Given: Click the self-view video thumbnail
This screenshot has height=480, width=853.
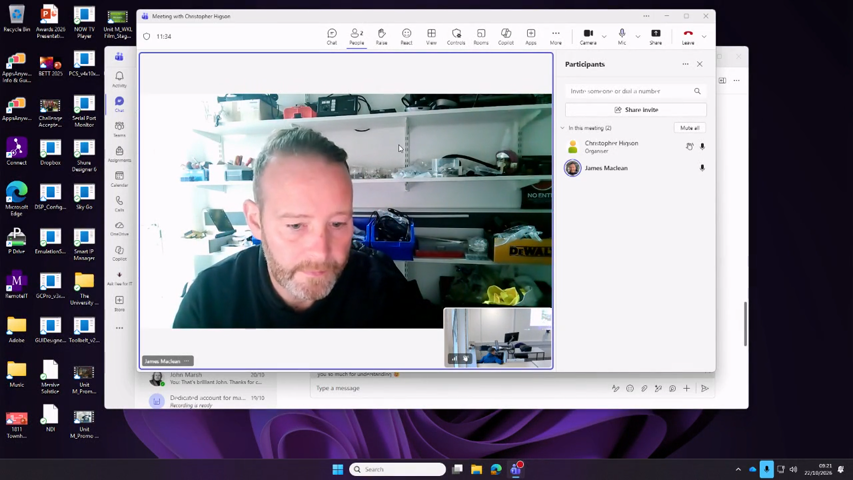Looking at the screenshot, I should point(498,338).
